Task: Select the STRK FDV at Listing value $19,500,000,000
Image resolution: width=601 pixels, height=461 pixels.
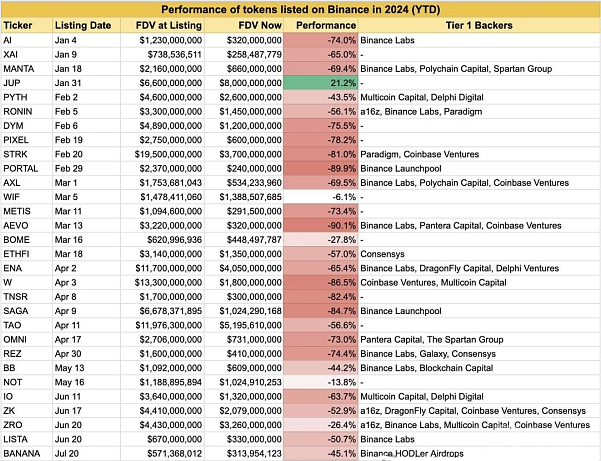Action: click(x=162, y=154)
